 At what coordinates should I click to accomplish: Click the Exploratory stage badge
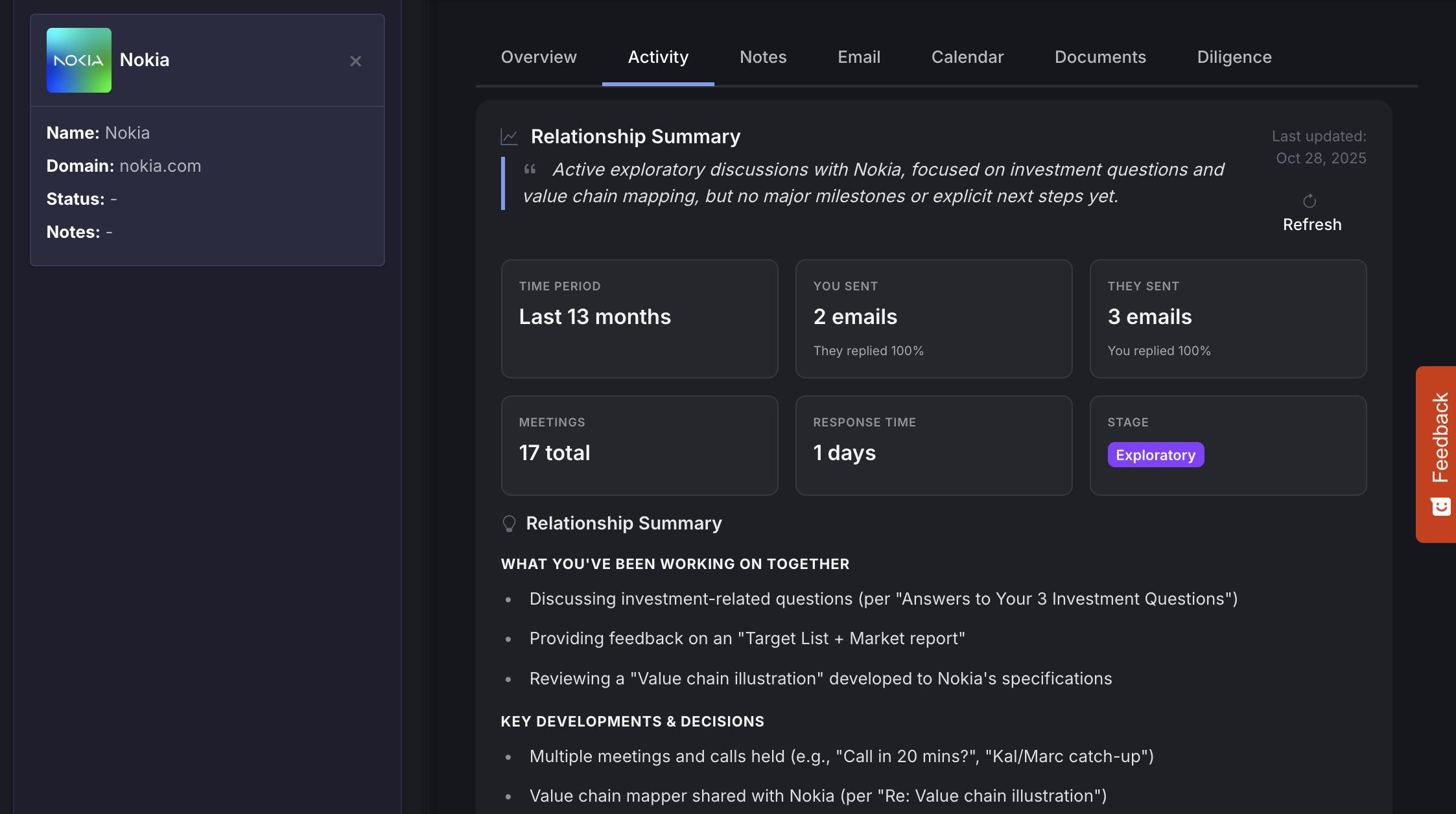click(1155, 454)
